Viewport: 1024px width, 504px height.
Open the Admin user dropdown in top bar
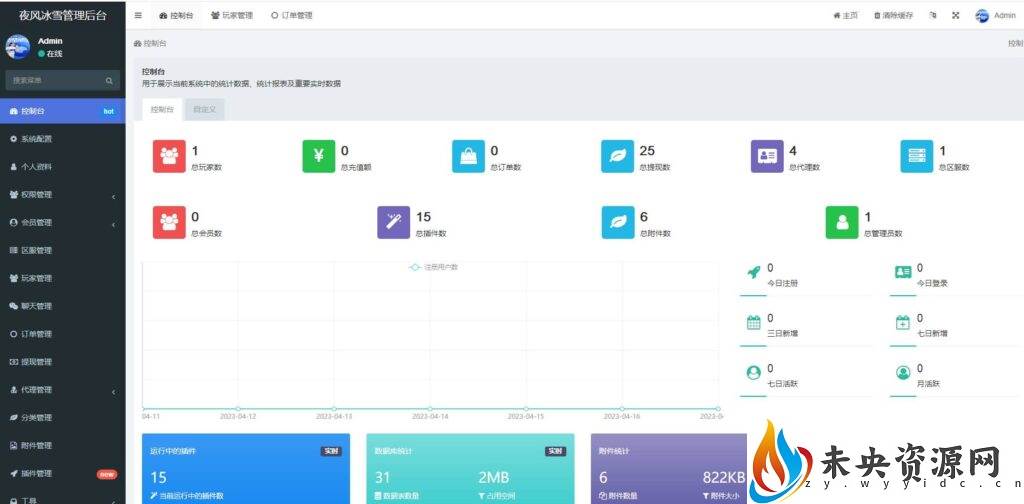click(995, 16)
